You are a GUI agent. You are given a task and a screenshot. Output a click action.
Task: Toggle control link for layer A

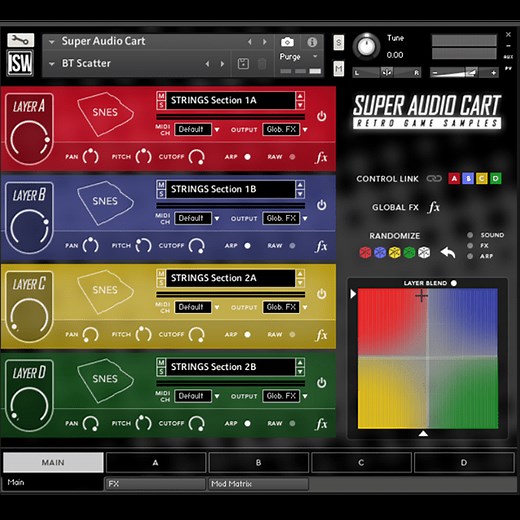[454, 179]
